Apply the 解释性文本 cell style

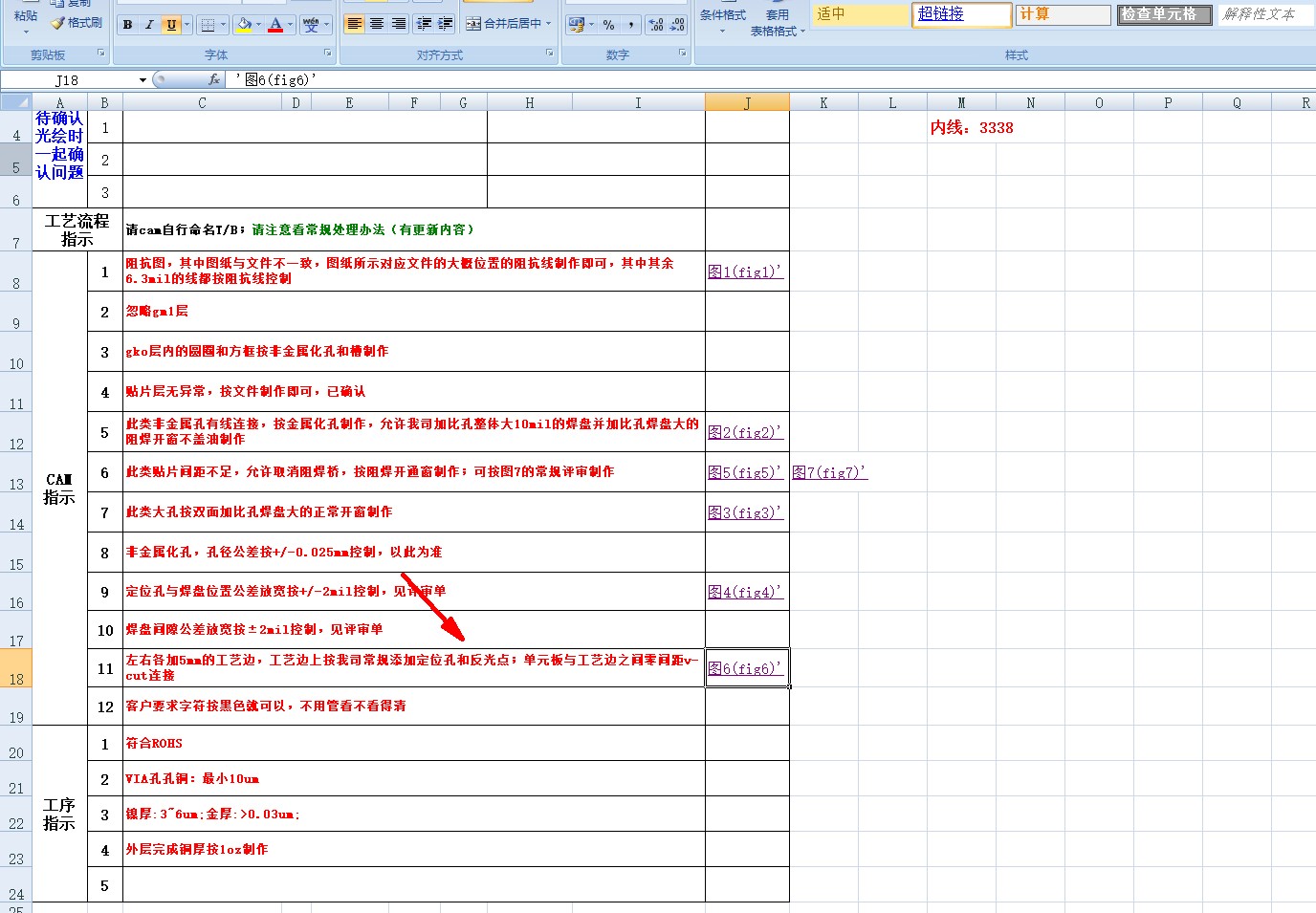click(x=1264, y=14)
